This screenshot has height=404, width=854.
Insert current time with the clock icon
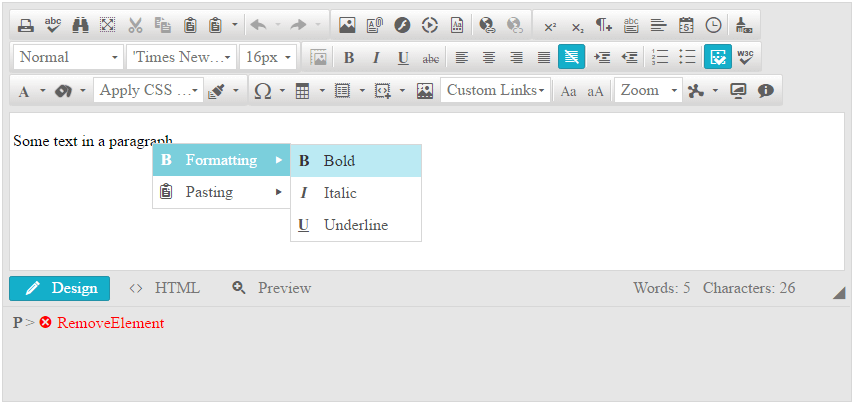[713, 25]
